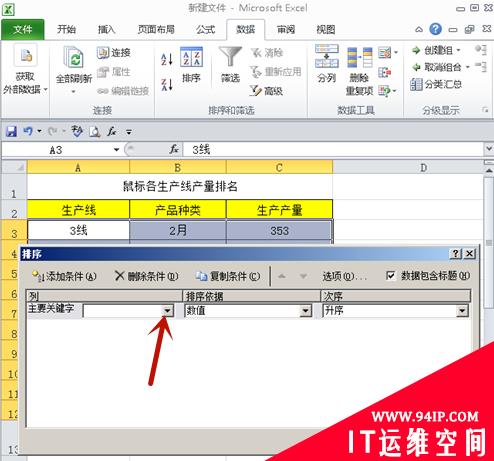Image resolution: width=494 pixels, height=461 pixels.
Task: Click the save icon in quick toolbar
Action: point(11,131)
